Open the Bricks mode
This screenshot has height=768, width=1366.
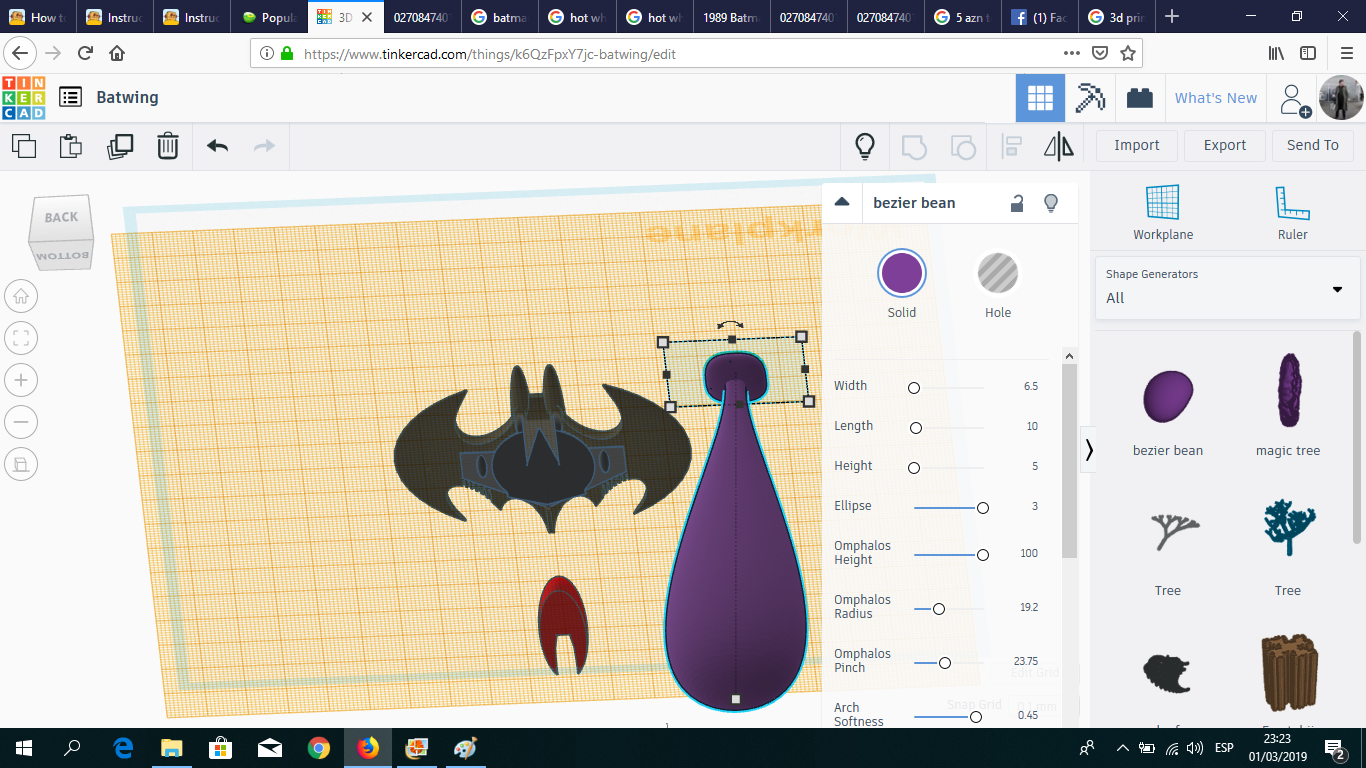[1139, 98]
